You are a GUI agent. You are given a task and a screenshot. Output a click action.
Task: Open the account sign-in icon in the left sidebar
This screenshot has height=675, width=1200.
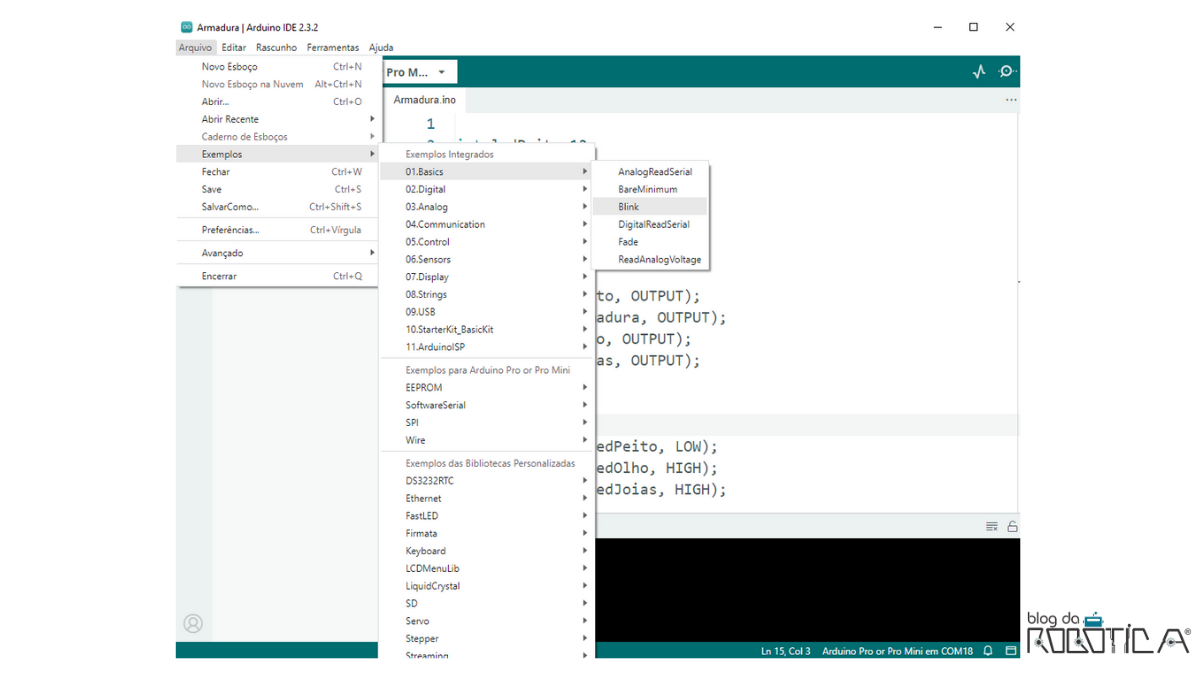pyautogui.click(x=193, y=623)
